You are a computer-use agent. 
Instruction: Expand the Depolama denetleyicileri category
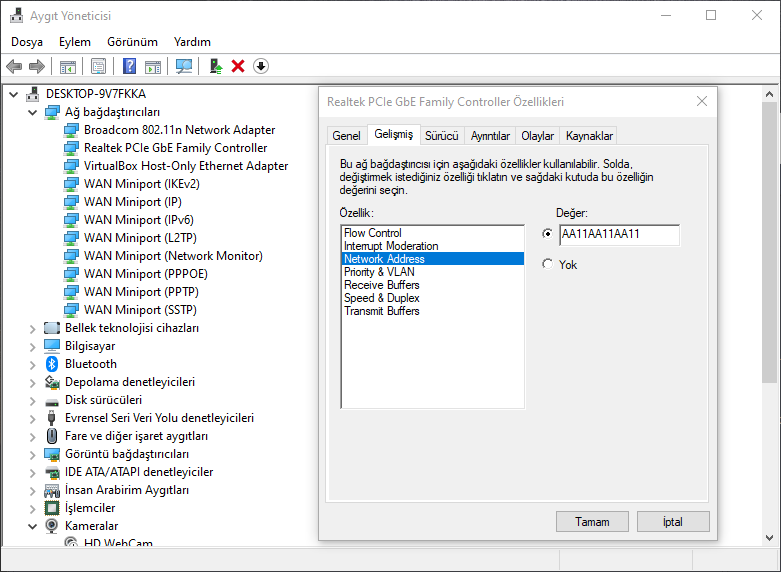tap(33, 383)
